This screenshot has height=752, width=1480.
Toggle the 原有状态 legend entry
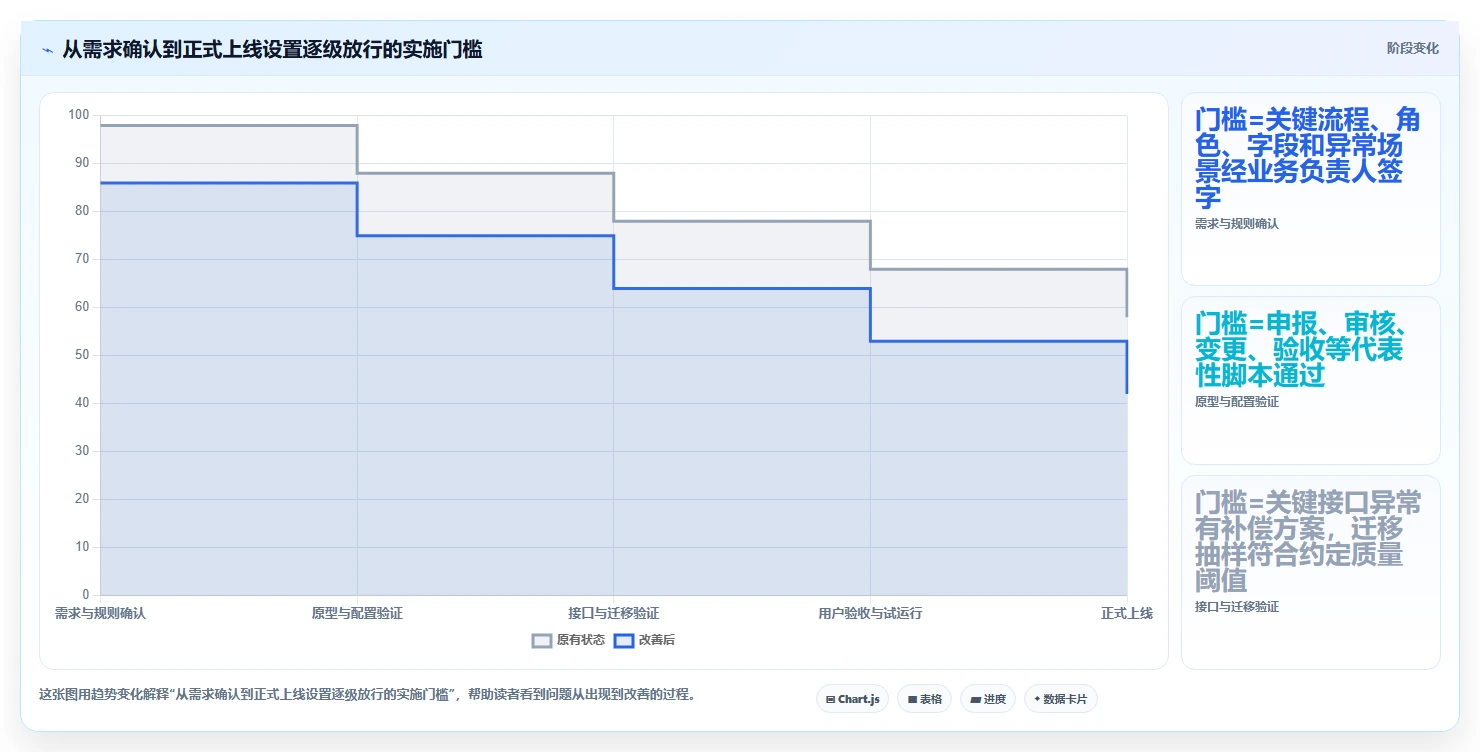[568, 640]
